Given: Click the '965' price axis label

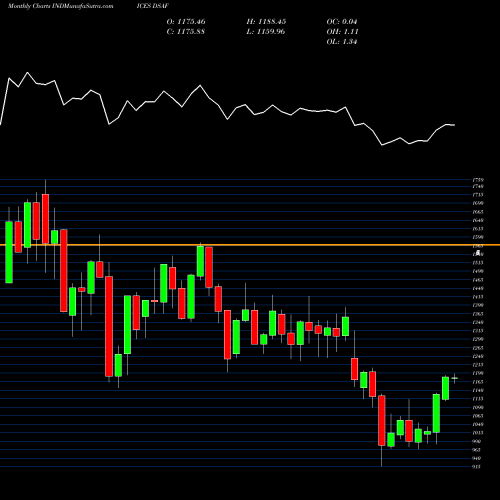Looking at the screenshot, I should point(477,450).
